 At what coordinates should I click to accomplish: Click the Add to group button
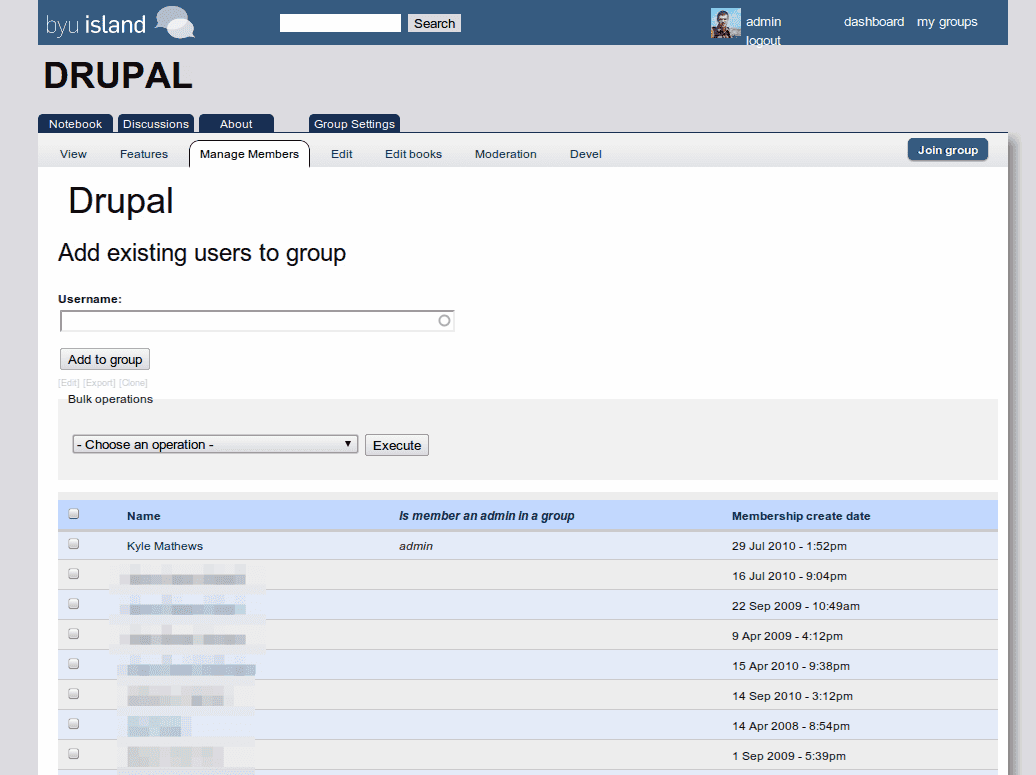(105, 360)
